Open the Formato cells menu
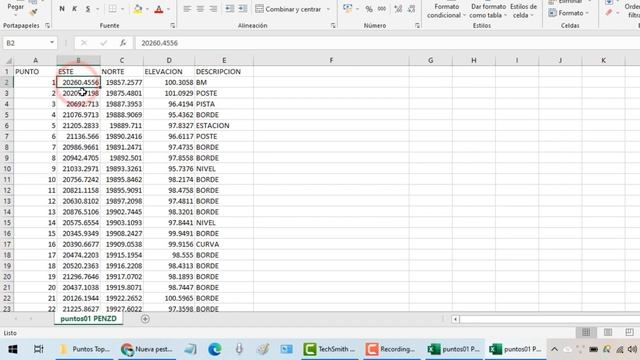This screenshot has width=640, height=360. [569, 13]
